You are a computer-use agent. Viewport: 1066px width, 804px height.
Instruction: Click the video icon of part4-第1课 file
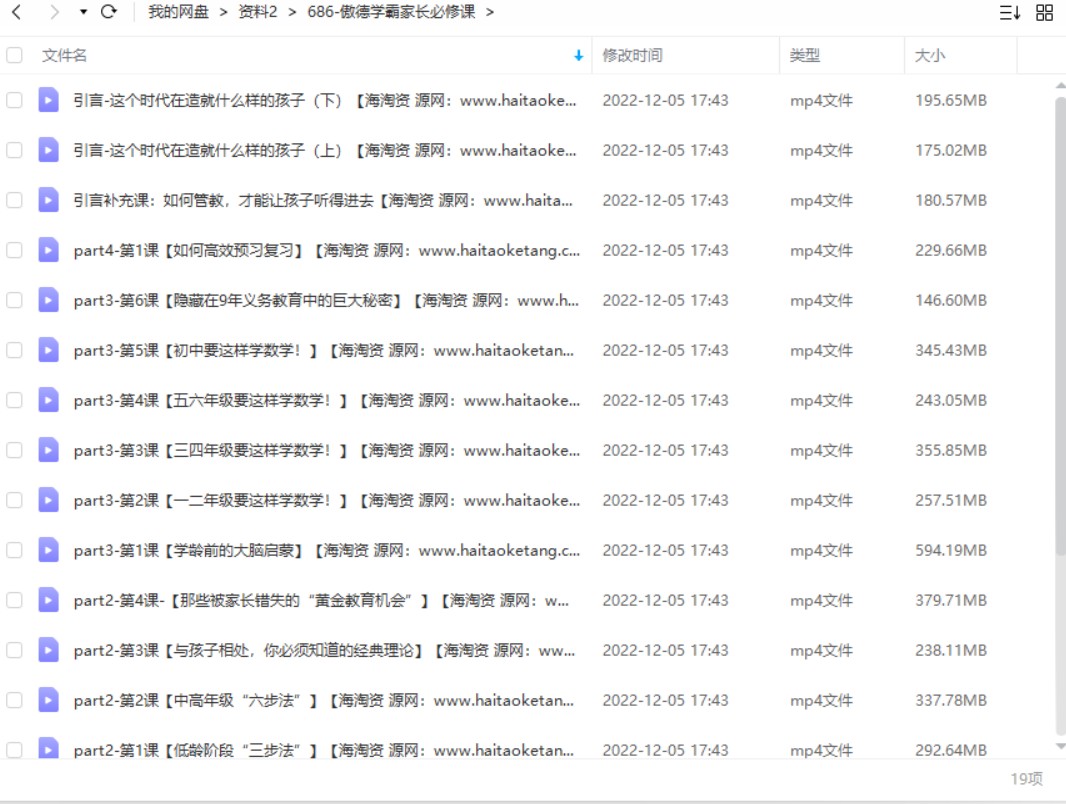tap(48, 250)
